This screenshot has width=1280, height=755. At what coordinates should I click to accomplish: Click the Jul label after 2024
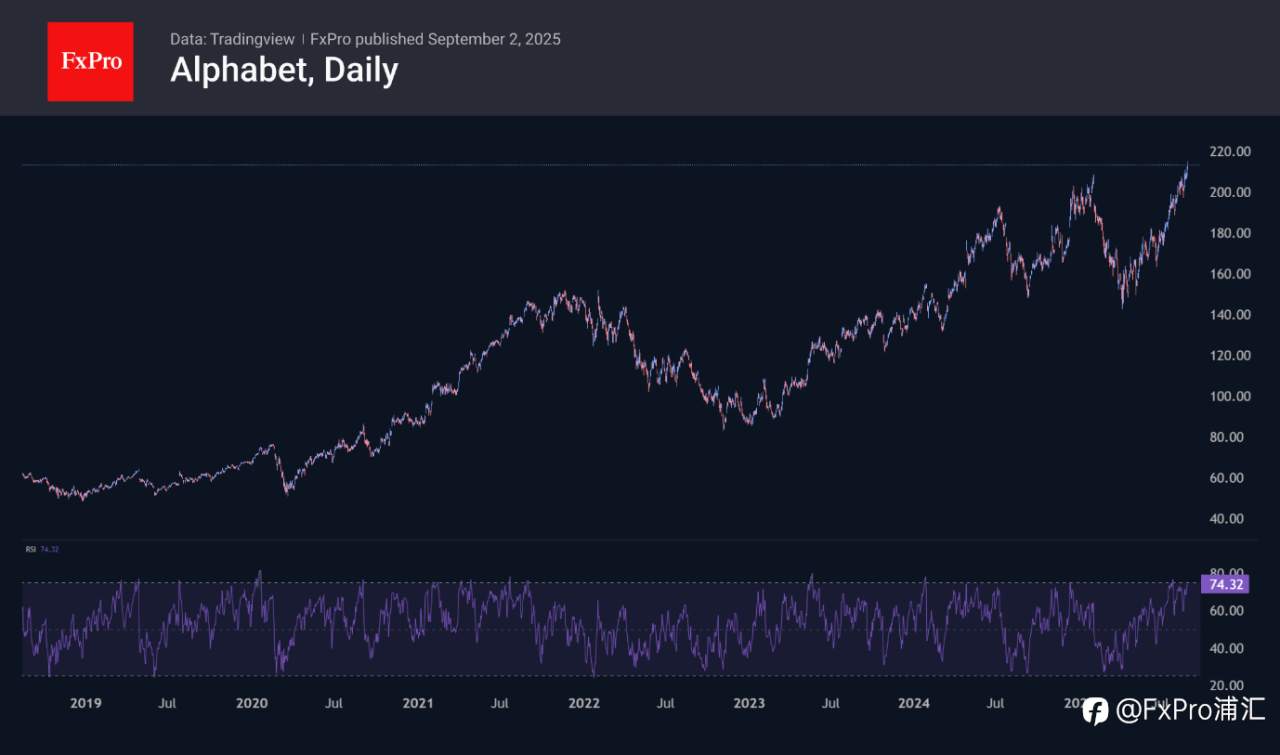996,704
